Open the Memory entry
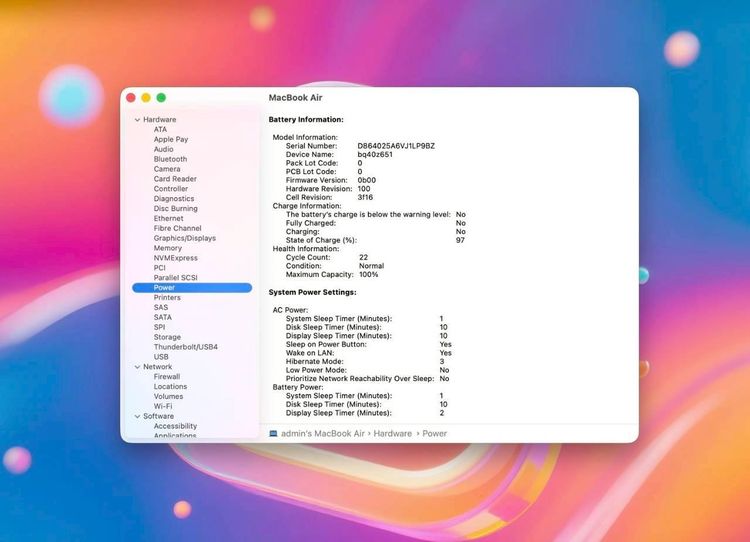This screenshot has height=542, width=750. tap(167, 248)
